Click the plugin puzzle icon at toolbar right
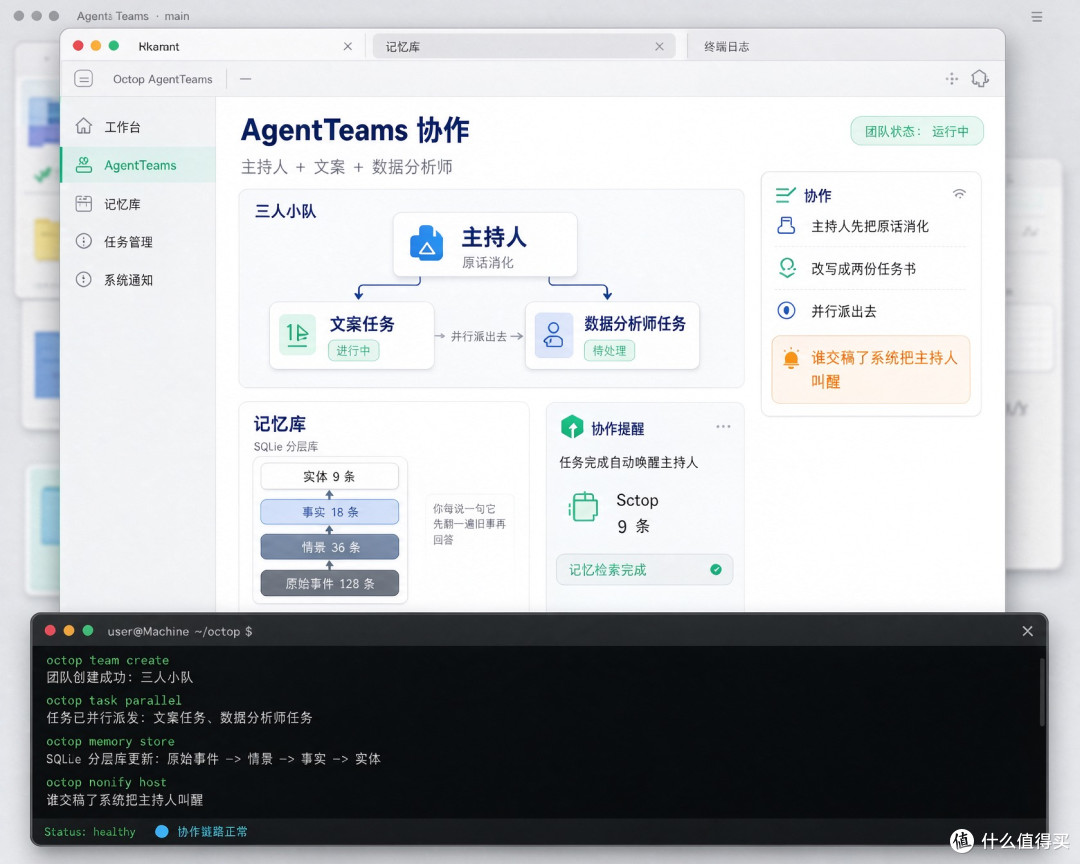The width and height of the screenshot is (1080, 864). [x=979, y=79]
